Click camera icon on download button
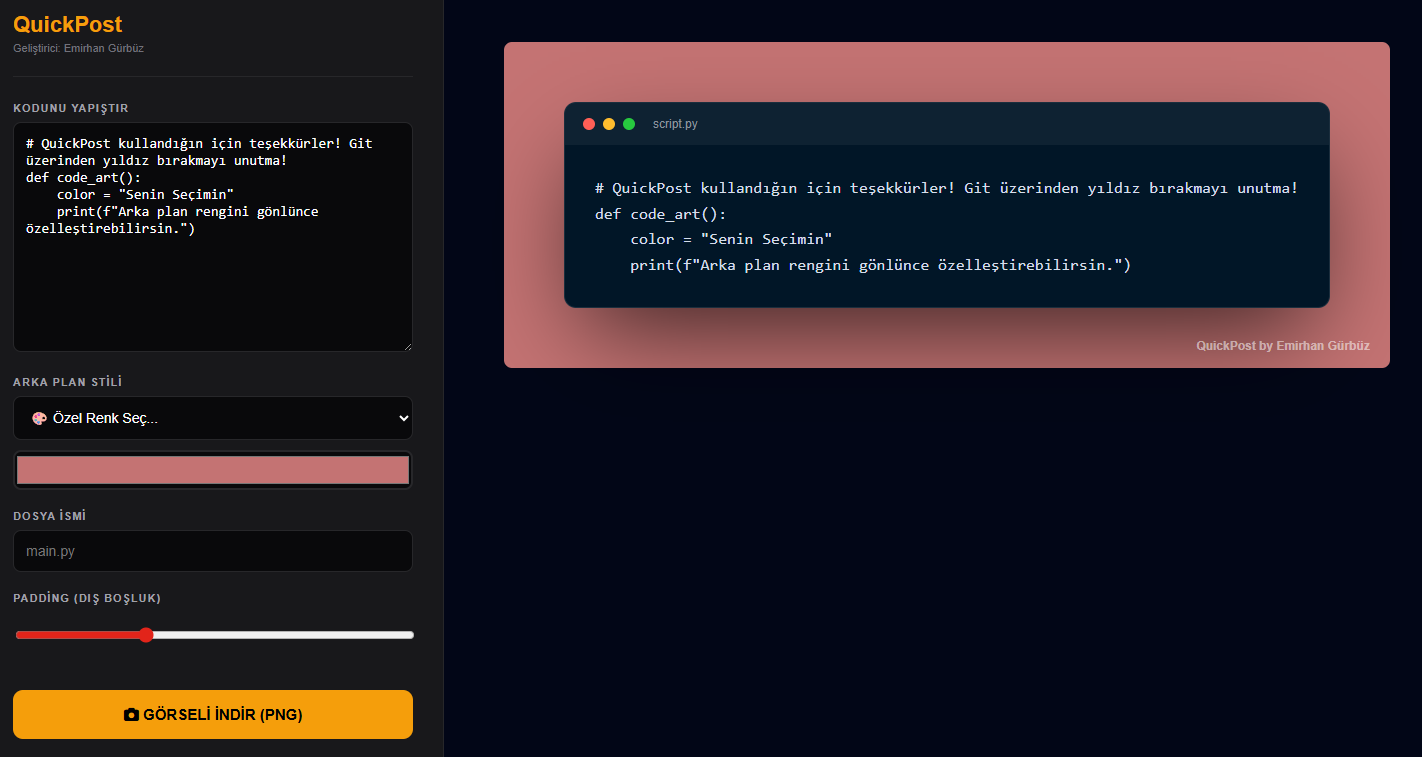The width and height of the screenshot is (1422, 757). tap(131, 715)
